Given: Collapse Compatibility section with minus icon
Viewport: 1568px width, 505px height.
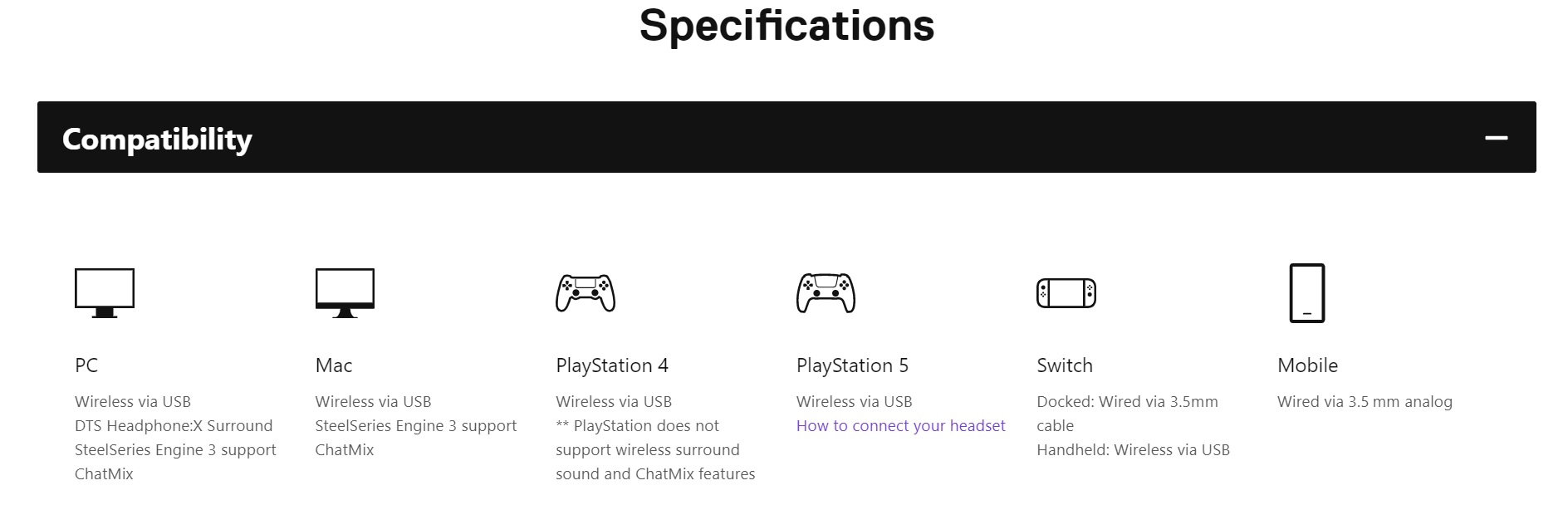Looking at the screenshot, I should [x=1497, y=138].
